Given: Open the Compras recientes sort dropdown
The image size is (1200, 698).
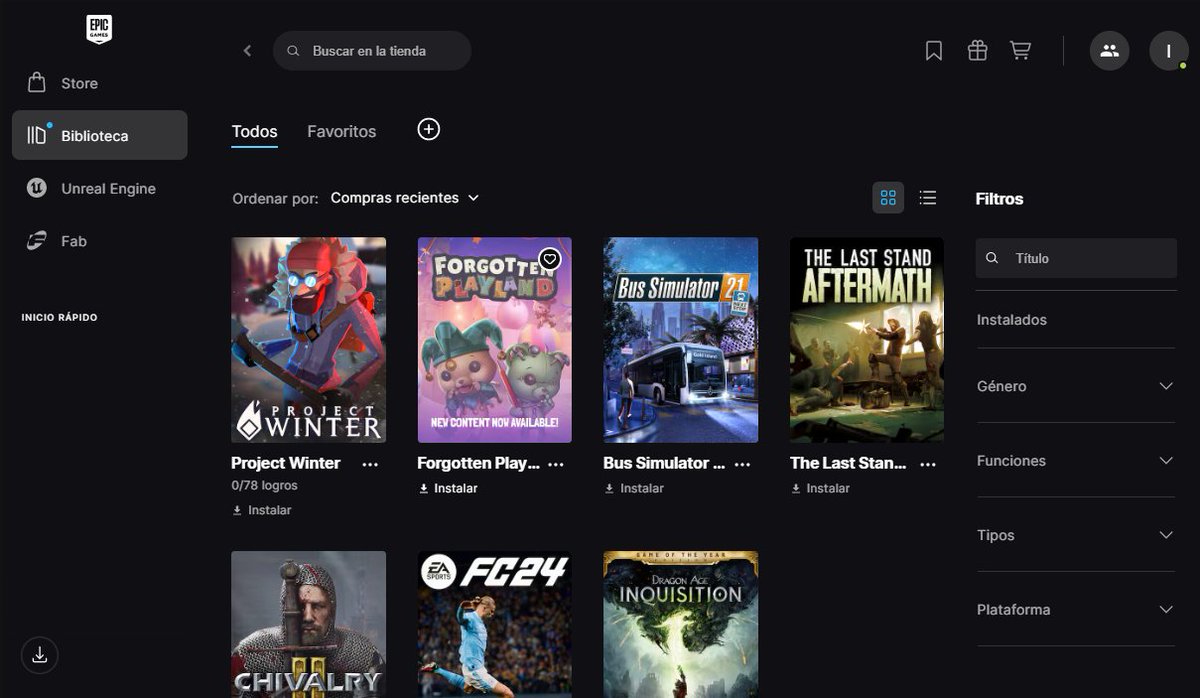Looking at the screenshot, I should [405, 198].
